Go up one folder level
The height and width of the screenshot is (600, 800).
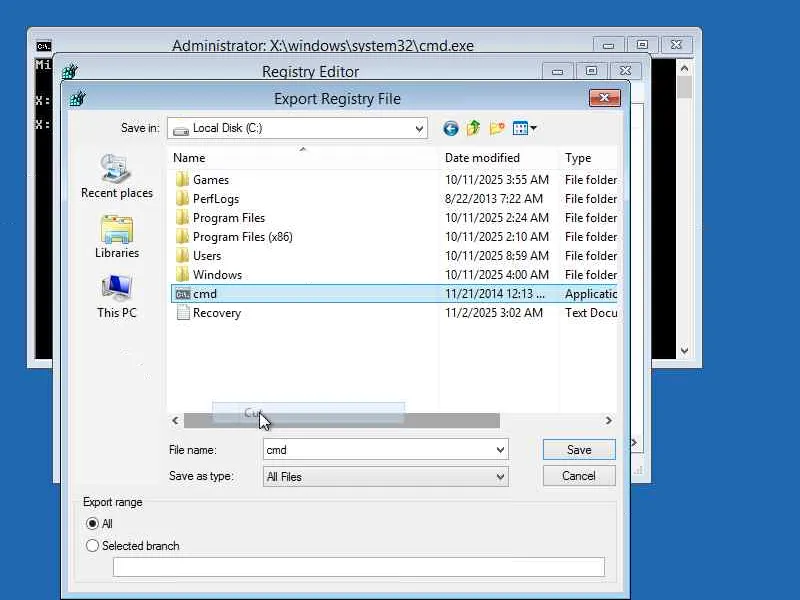[x=473, y=128]
